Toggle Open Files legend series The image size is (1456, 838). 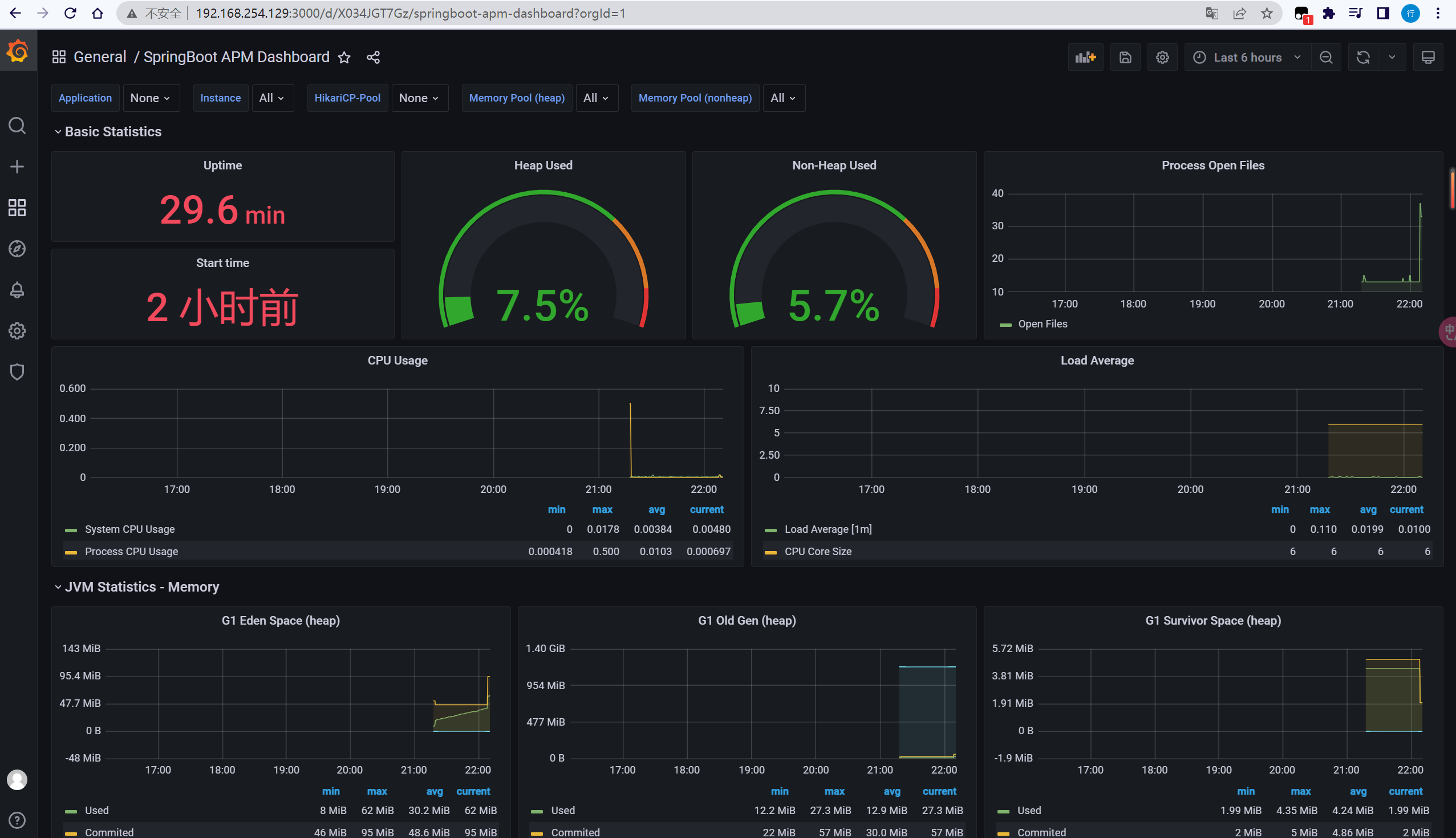1043,324
